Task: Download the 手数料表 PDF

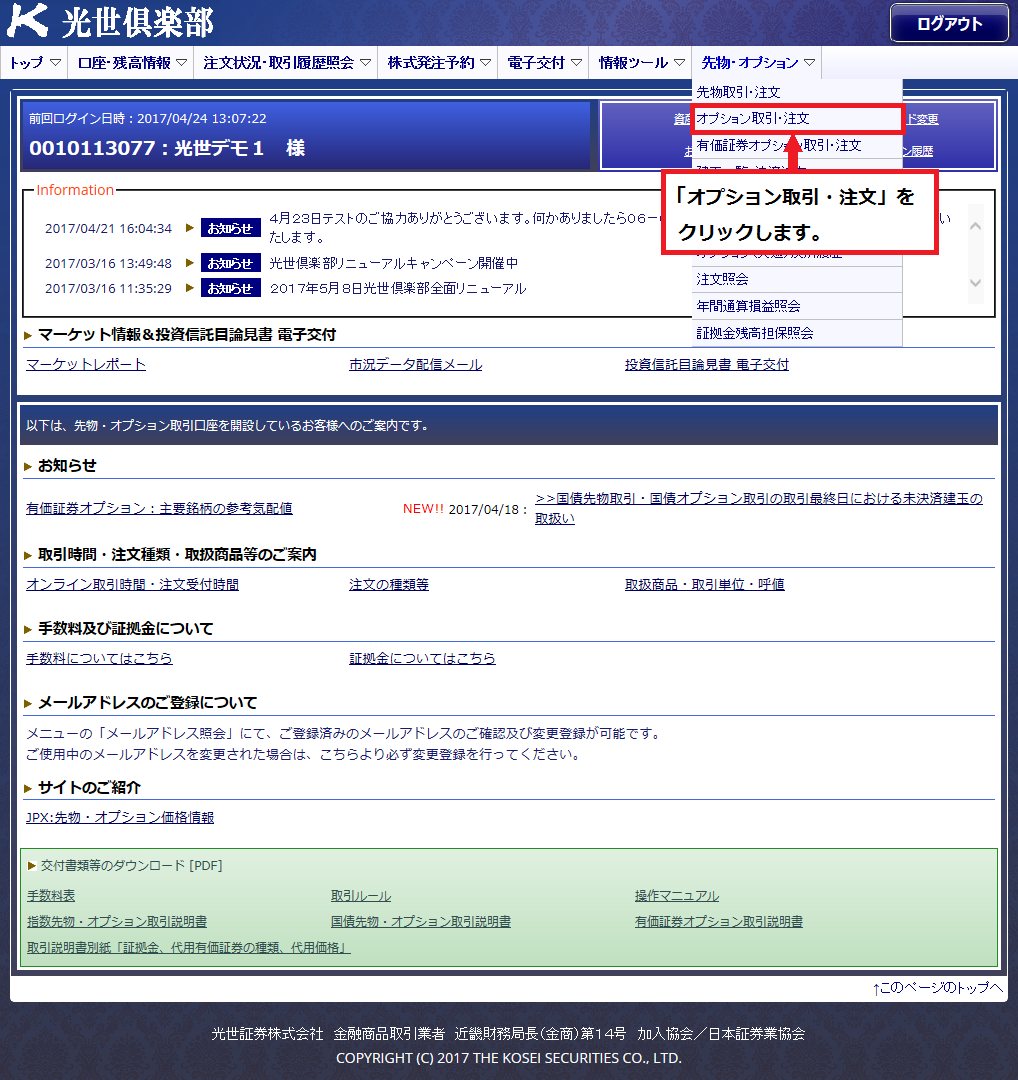Action: click(x=51, y=895)
